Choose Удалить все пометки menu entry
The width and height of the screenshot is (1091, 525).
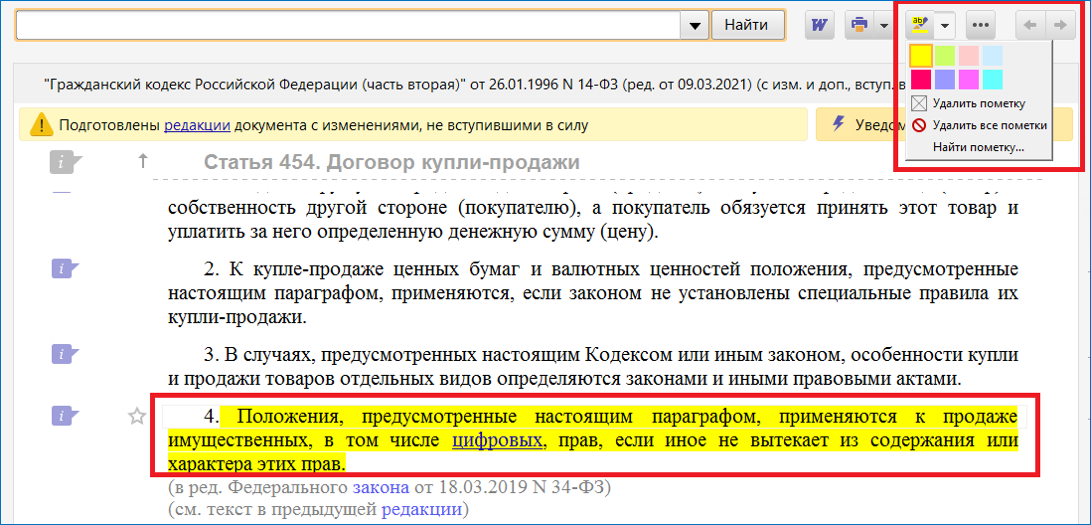click(980, 126)
